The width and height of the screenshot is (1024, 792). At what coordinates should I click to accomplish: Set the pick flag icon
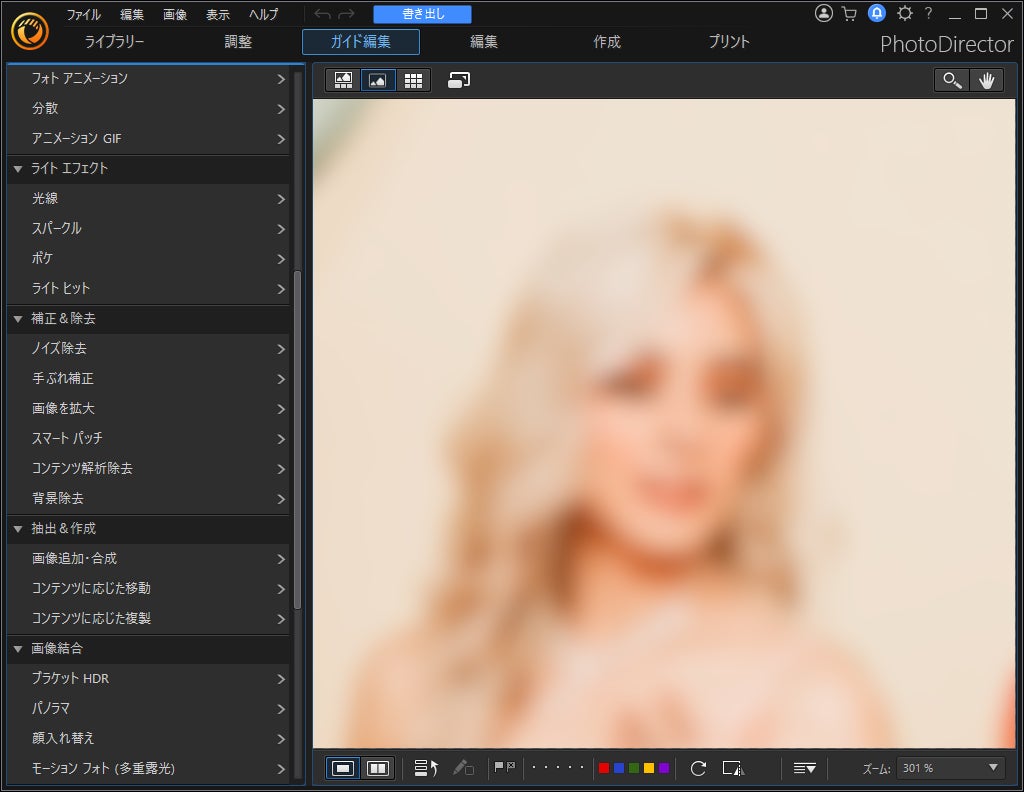tap(499, 767)
